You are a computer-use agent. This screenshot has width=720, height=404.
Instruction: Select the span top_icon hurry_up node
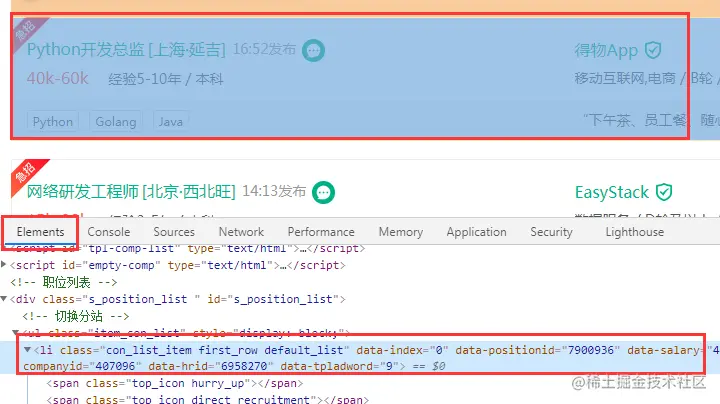pyautogui.click(x=174, y=383)
